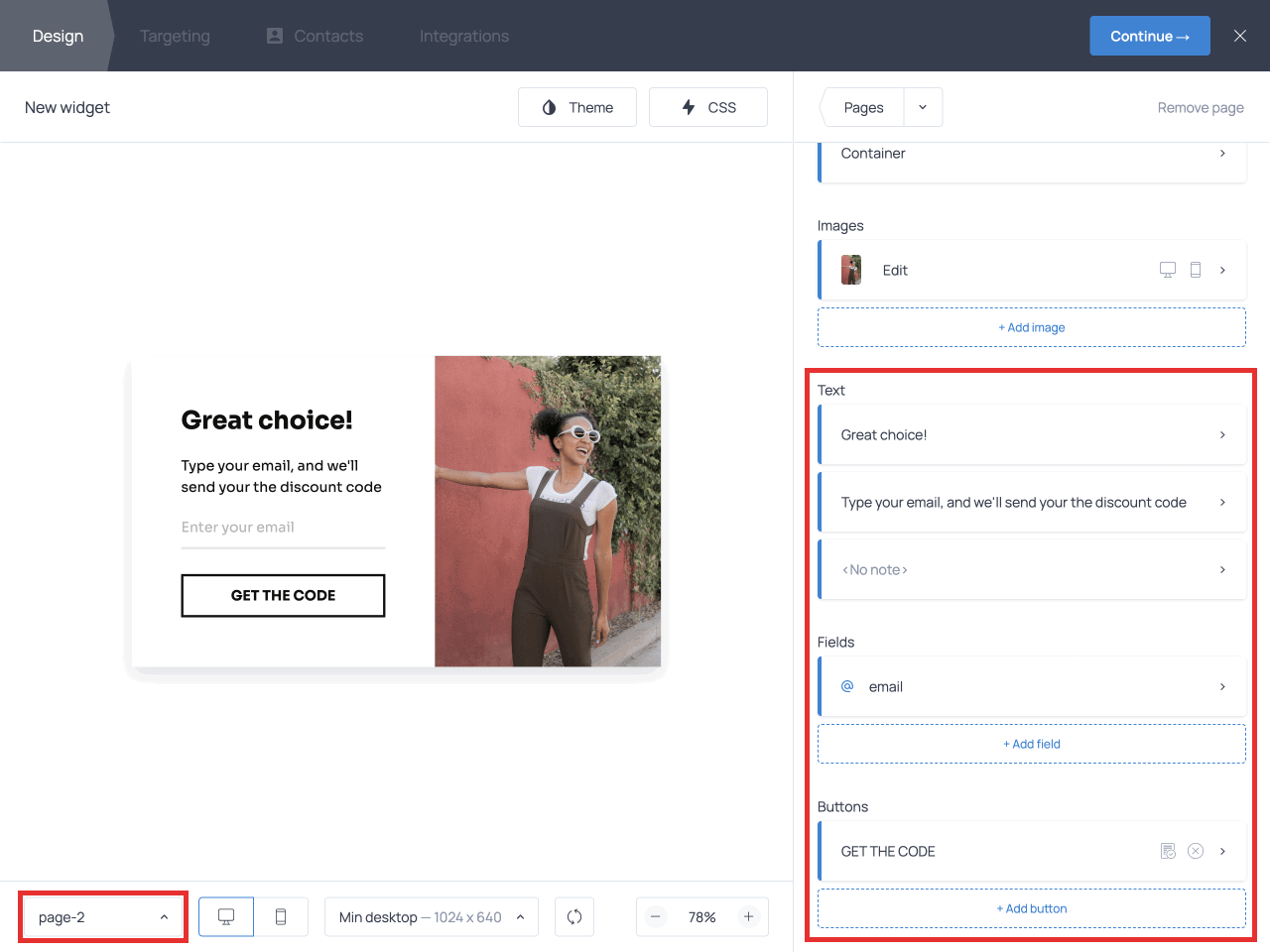Open the page-2 selector dropdown
Viewport: 1270px width, 952px height.
click(x=102, y=917)
